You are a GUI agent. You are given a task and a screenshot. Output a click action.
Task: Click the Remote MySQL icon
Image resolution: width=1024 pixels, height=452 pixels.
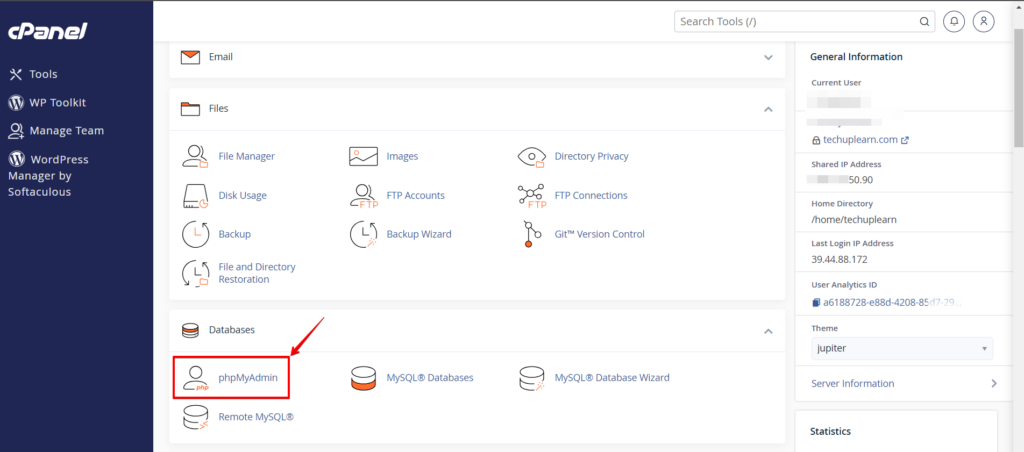[x=195, y=417]
